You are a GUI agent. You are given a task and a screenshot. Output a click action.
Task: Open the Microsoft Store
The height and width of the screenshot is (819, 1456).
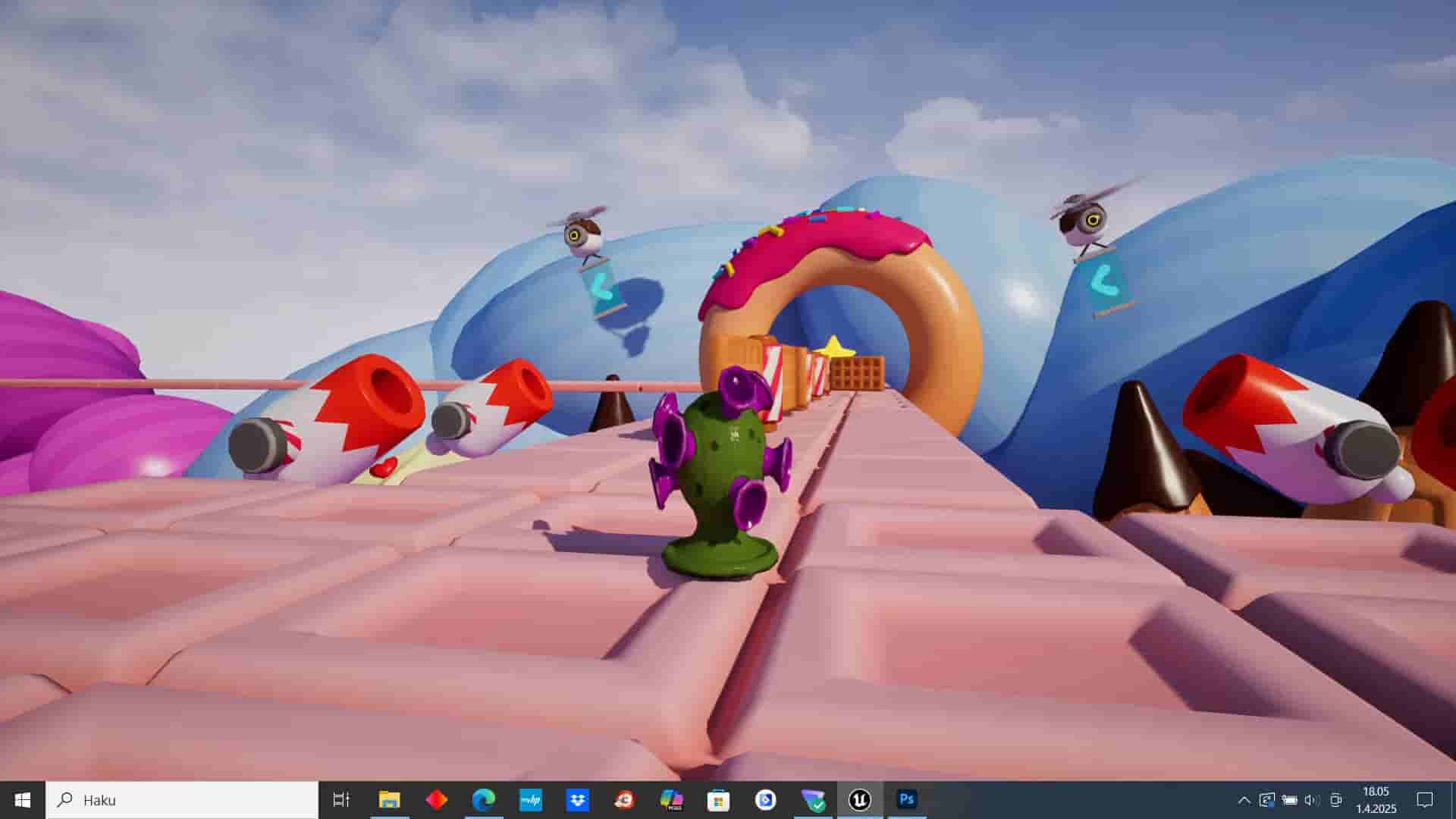[x=718, y=800]
